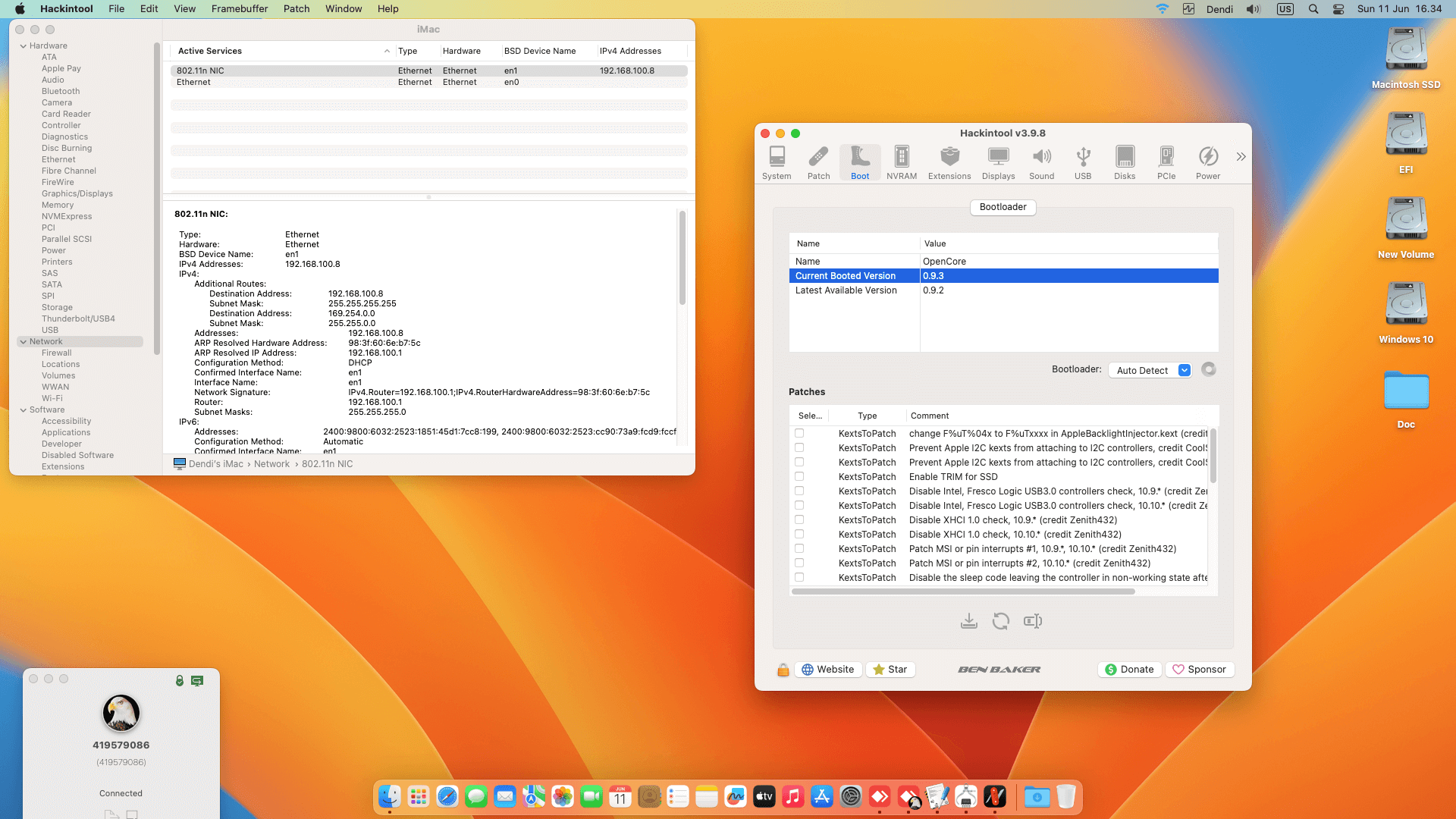Collapse the Software tree section
1456x819 pixels.
(24, 409)
